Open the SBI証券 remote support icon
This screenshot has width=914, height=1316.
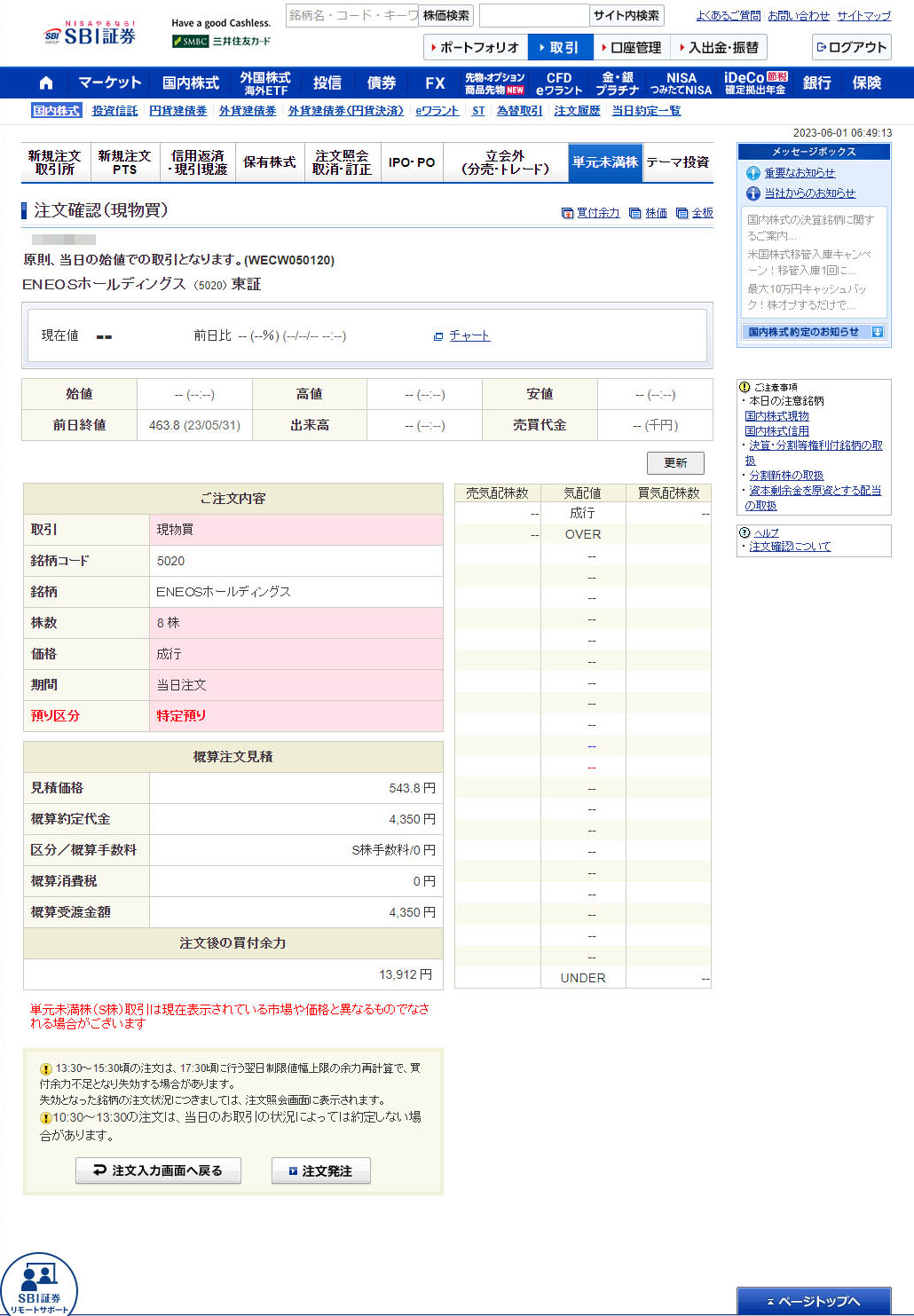coord(39,1284)
